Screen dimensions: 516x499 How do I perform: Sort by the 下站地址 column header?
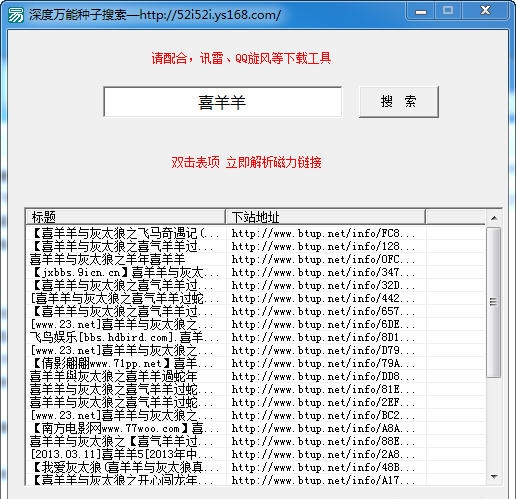(x=325, y=217)
